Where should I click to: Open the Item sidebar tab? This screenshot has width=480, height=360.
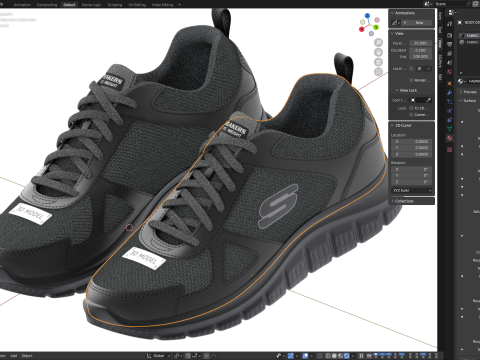point(440,16)
